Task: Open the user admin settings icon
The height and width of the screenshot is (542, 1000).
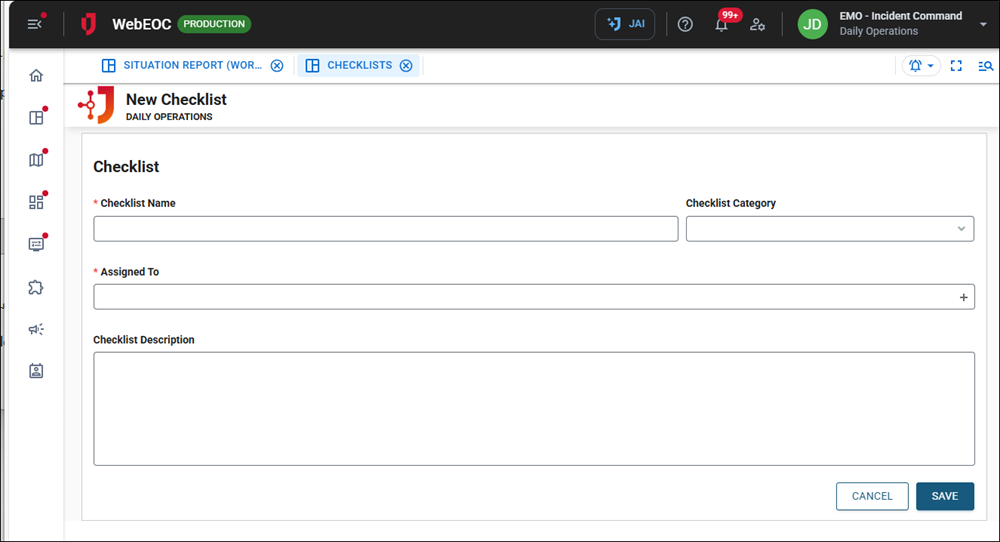Action: (x=758, y=25)
